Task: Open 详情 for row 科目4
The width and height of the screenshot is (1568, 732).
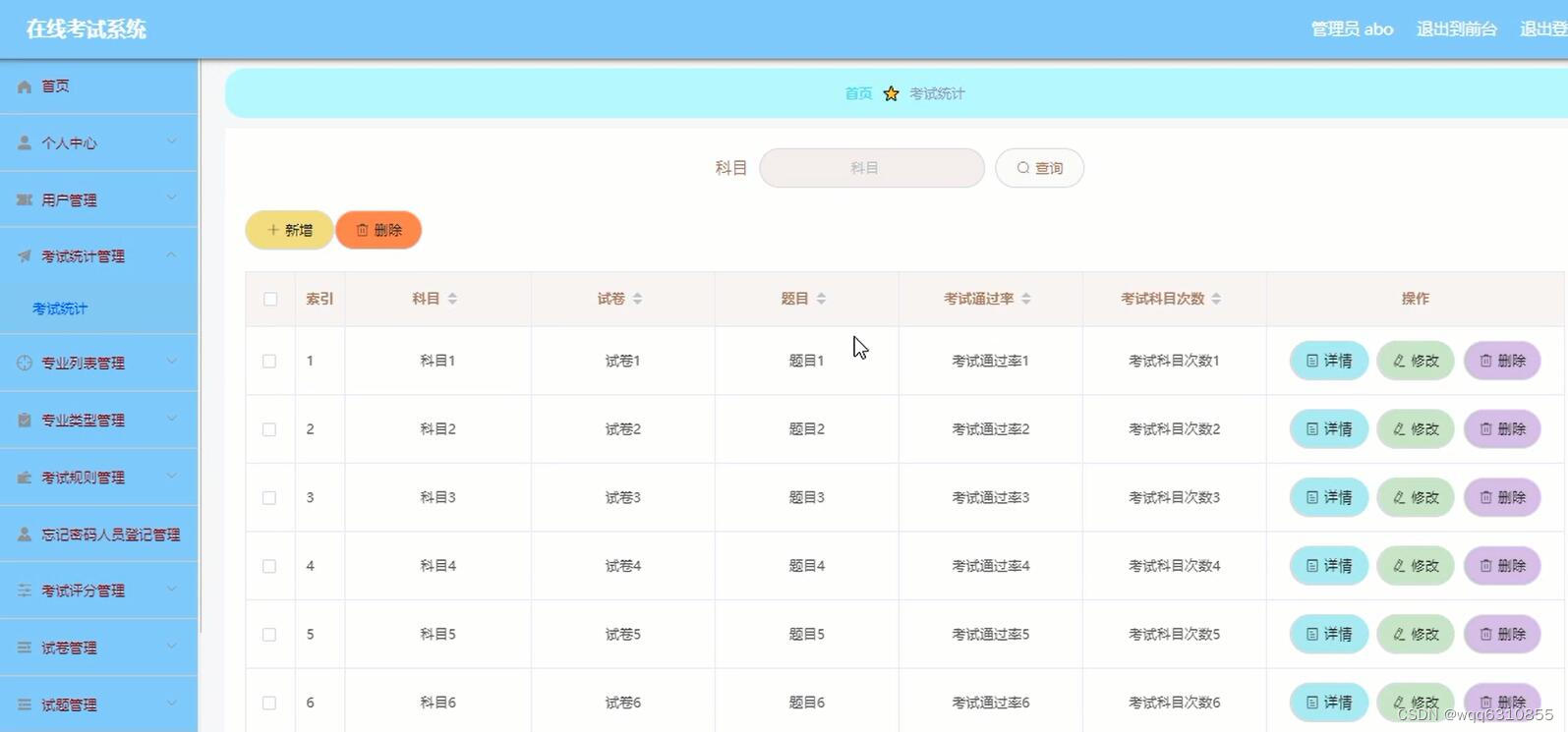Action: (1329, 566)
